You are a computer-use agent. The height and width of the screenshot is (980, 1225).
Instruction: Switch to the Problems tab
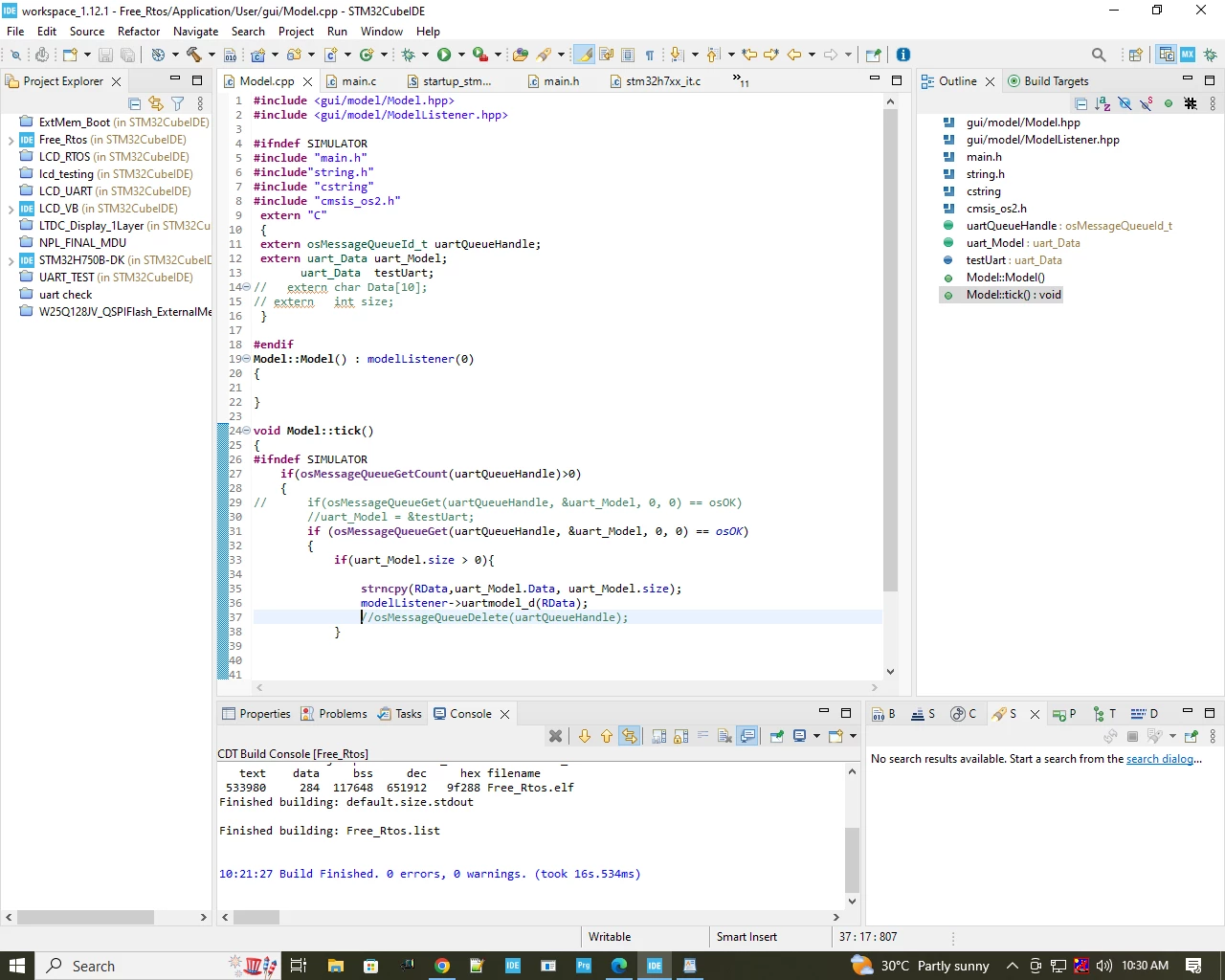coord(334,714)
